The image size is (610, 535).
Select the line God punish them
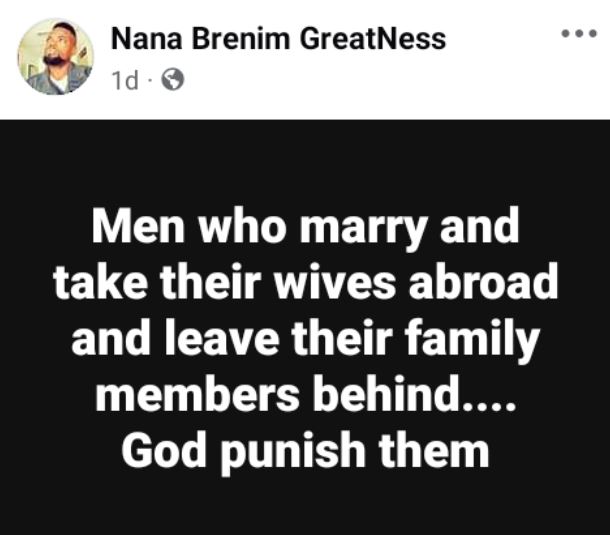point(305,451)
